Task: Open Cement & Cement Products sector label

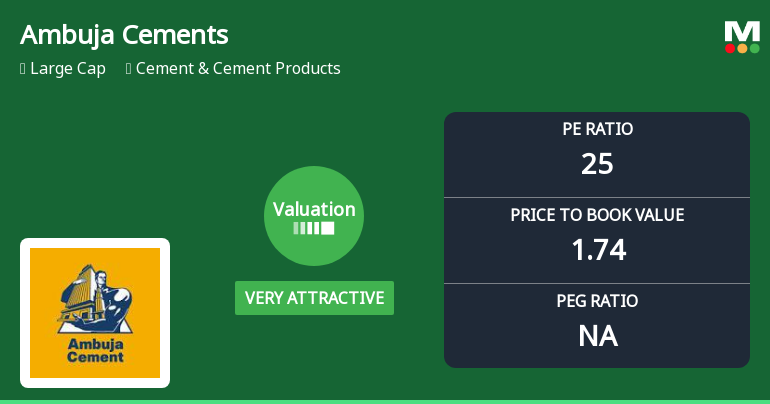Action: point(238,69)
